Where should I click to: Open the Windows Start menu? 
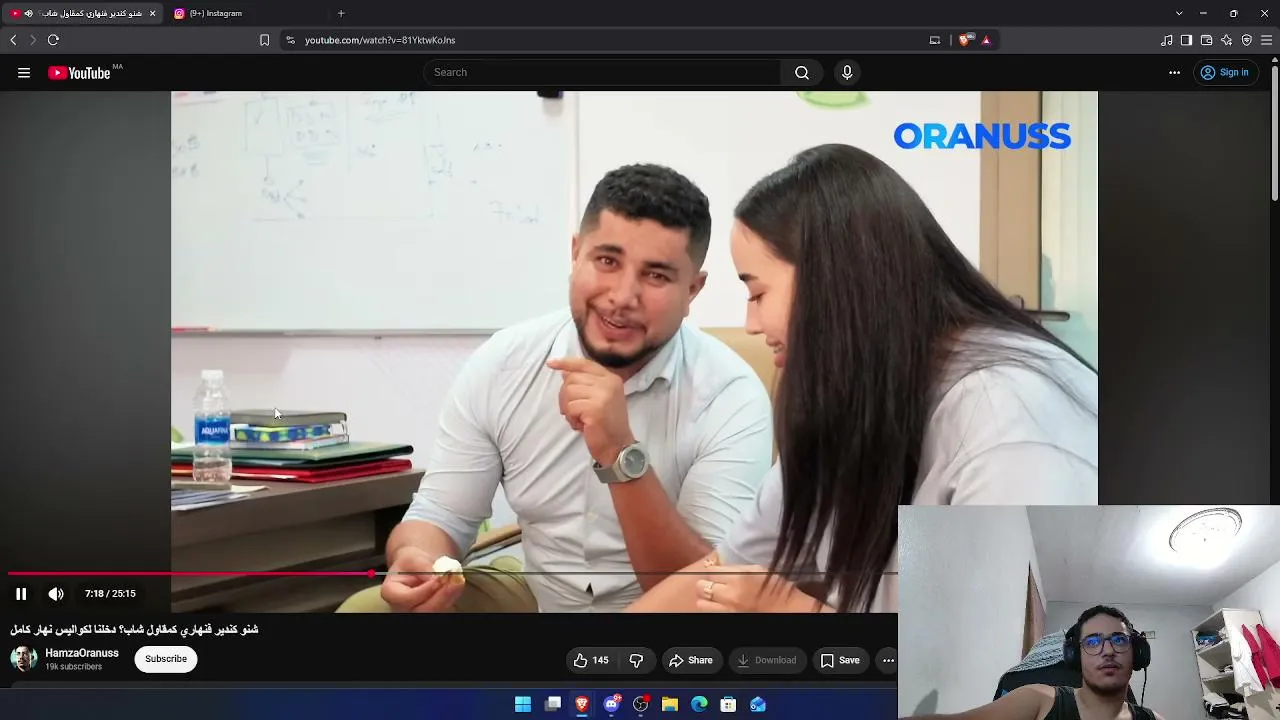(x=523, y=704)
